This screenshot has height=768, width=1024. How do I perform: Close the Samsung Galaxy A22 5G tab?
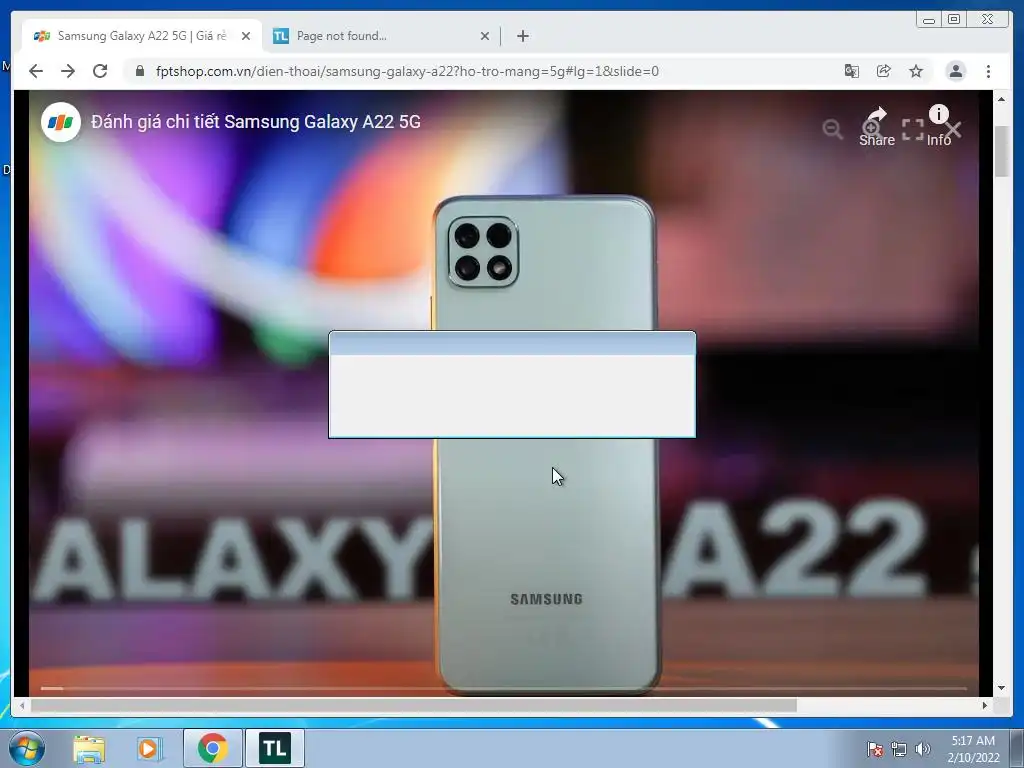point(246,37)
